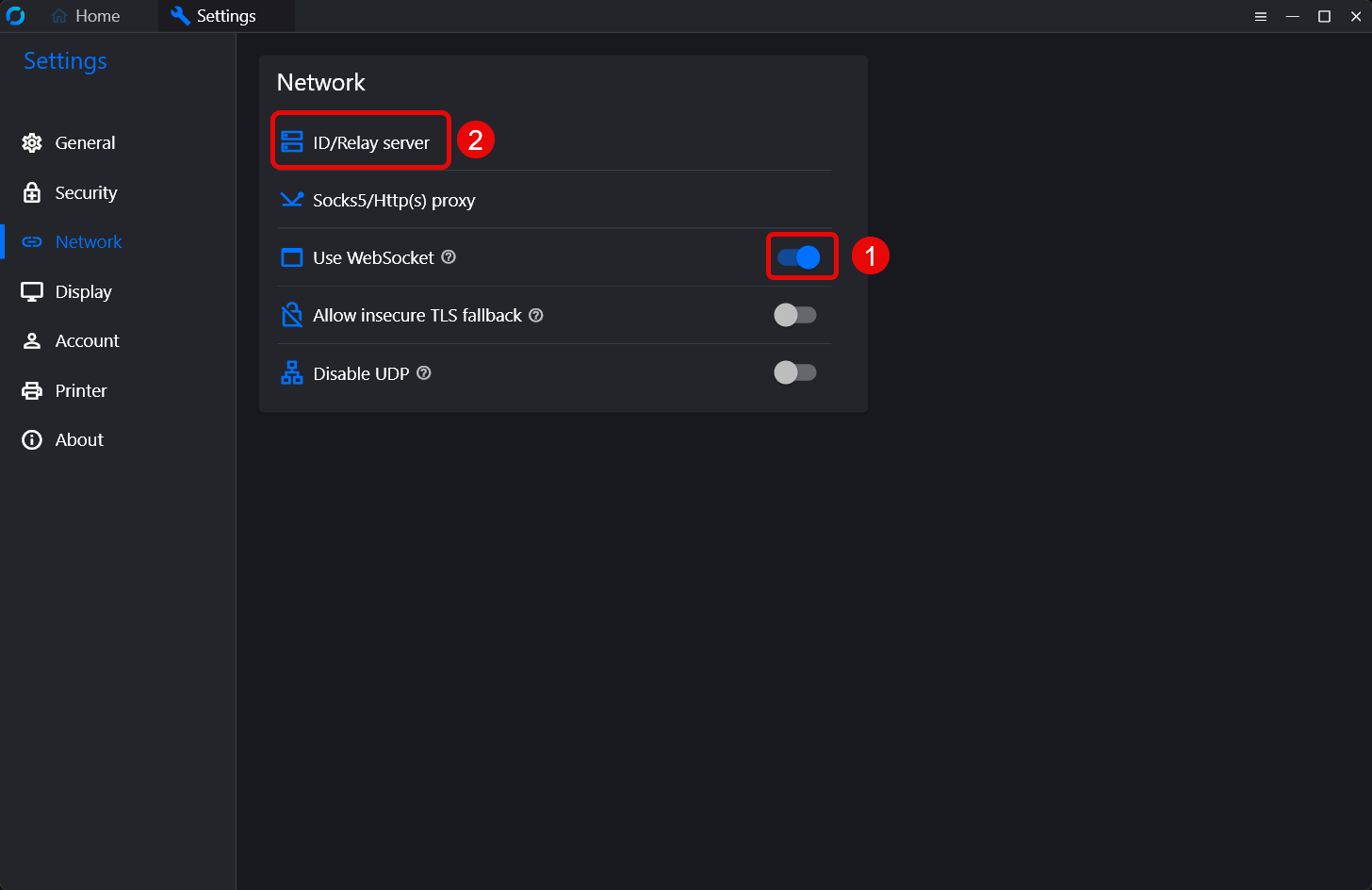1372x890 pixels.
Task: Click the Use WebSocket help icon
Action: click(449, 256)
